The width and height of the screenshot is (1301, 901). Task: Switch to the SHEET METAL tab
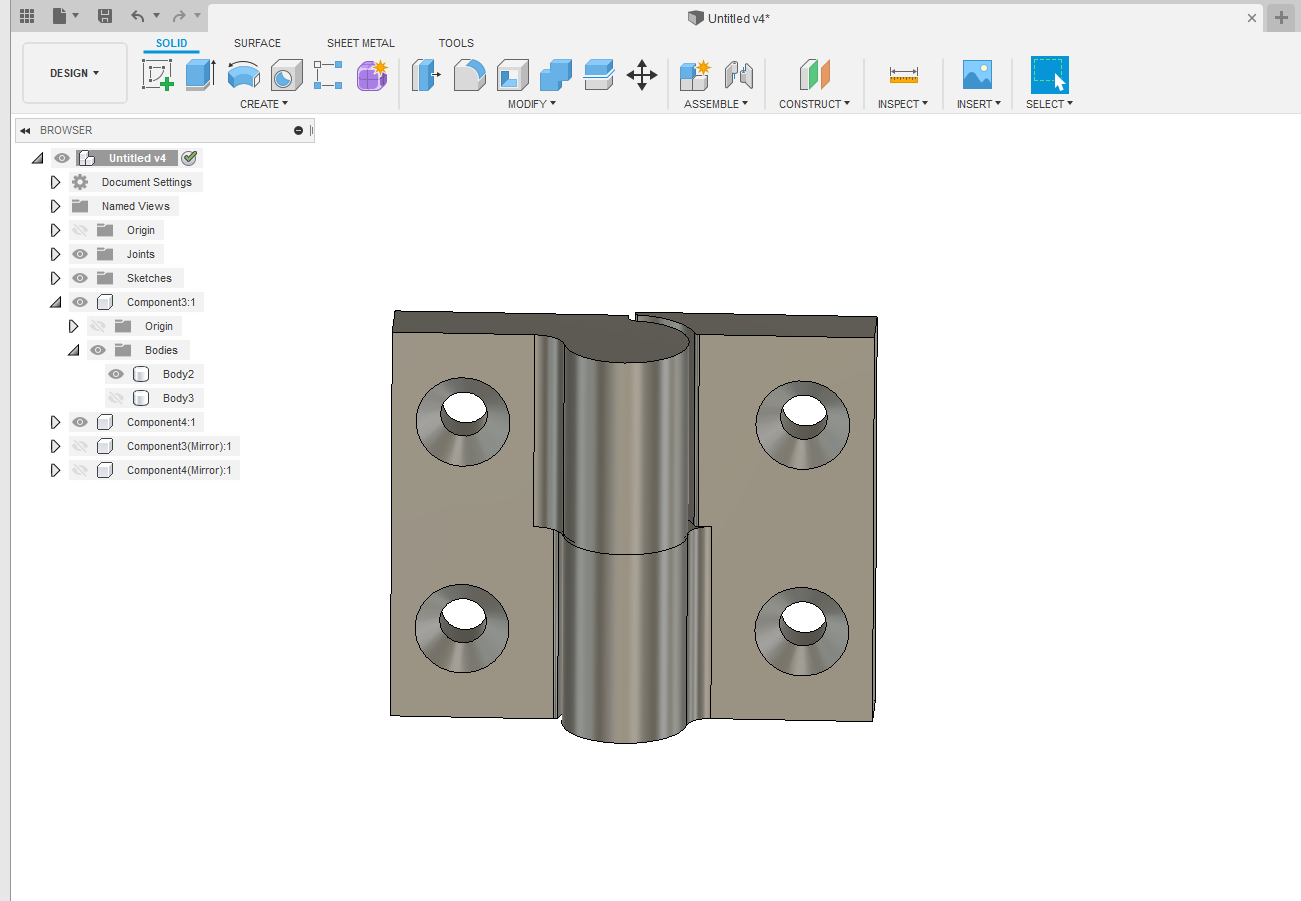[361, 43]
